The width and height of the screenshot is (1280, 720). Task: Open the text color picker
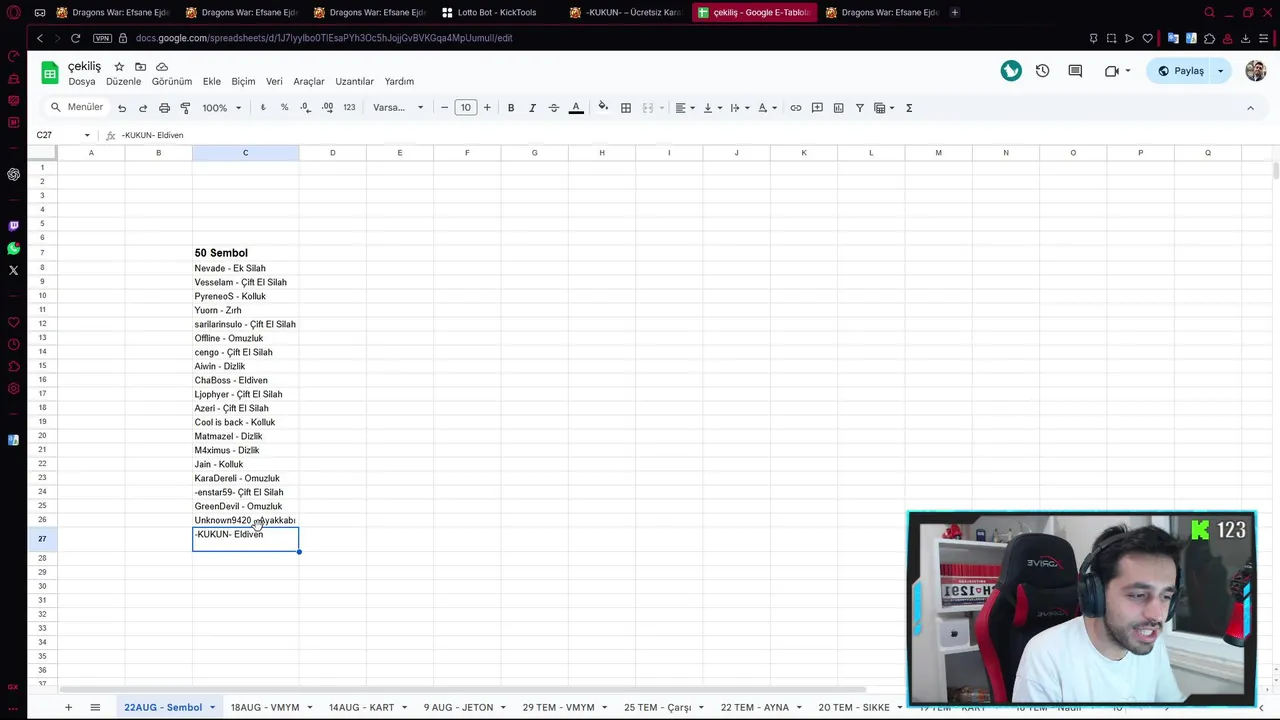(576, 108)
